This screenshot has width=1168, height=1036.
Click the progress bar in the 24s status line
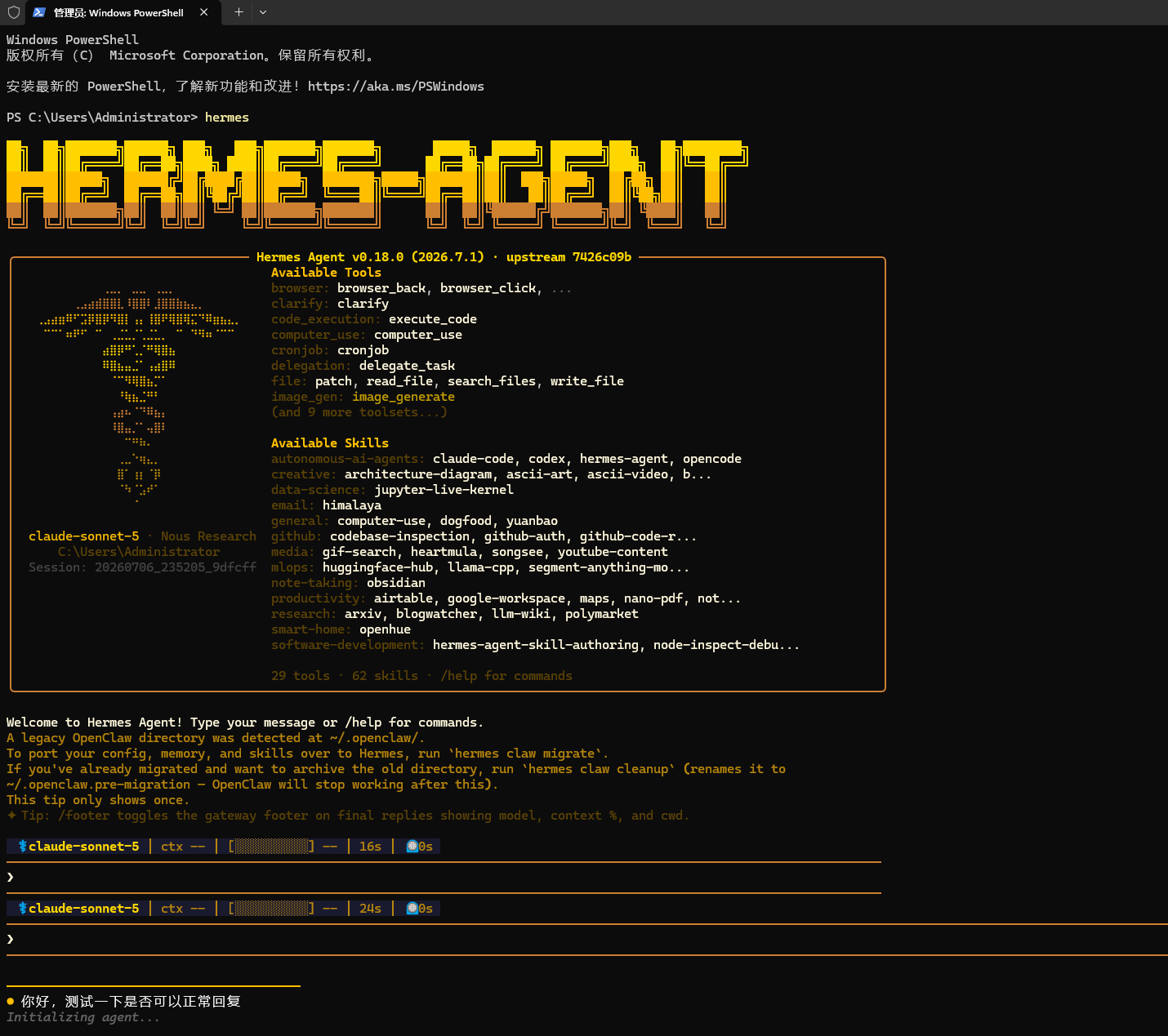272,909
